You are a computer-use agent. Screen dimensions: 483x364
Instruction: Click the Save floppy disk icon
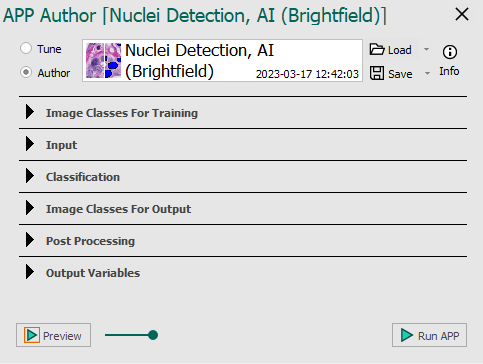(377, 73)
